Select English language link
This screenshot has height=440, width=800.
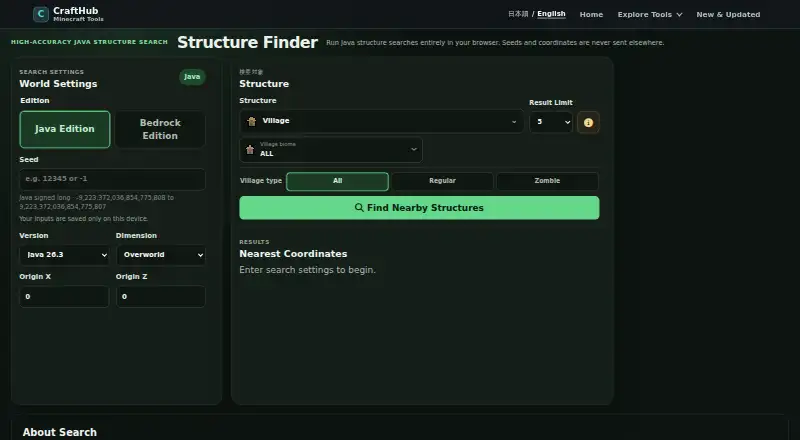pyautogui.click(x=551, y=14)
